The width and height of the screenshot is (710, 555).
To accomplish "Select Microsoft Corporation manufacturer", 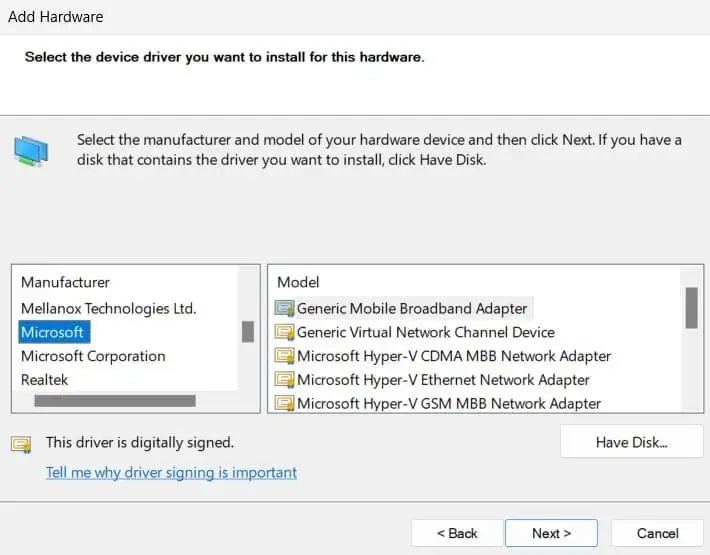I will pyautogui.click(x=93, y=356).
